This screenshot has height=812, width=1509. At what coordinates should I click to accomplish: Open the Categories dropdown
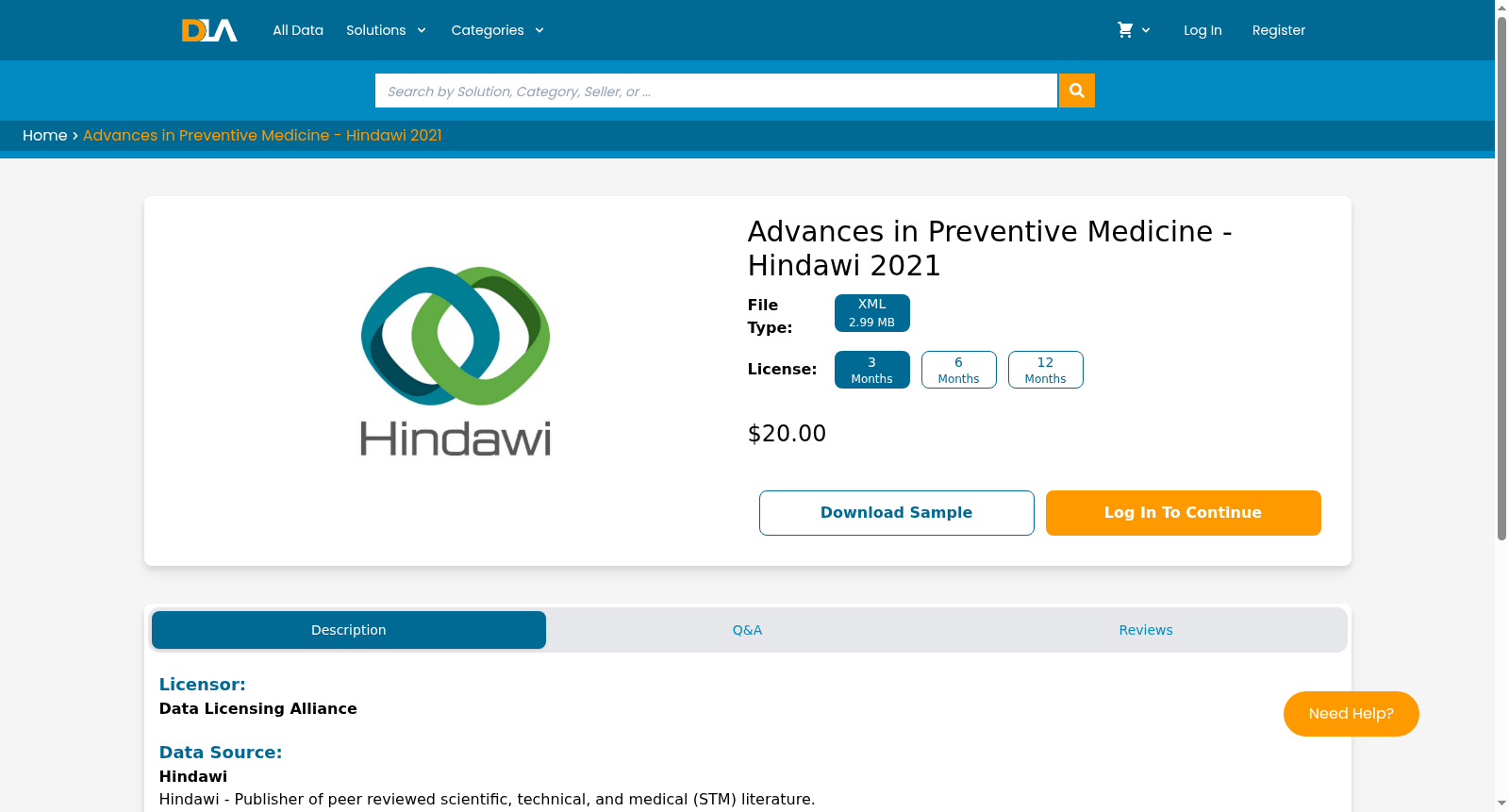[x=497, y=30]
